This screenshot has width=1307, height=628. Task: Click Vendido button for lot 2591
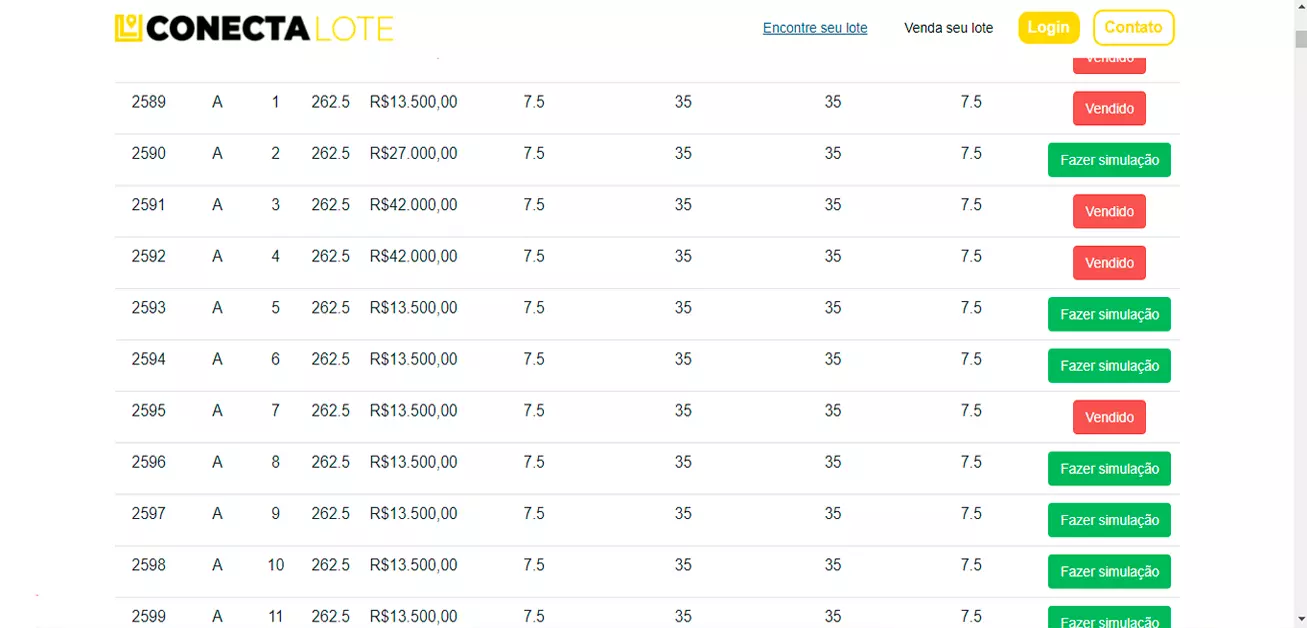pos(1109,211)
